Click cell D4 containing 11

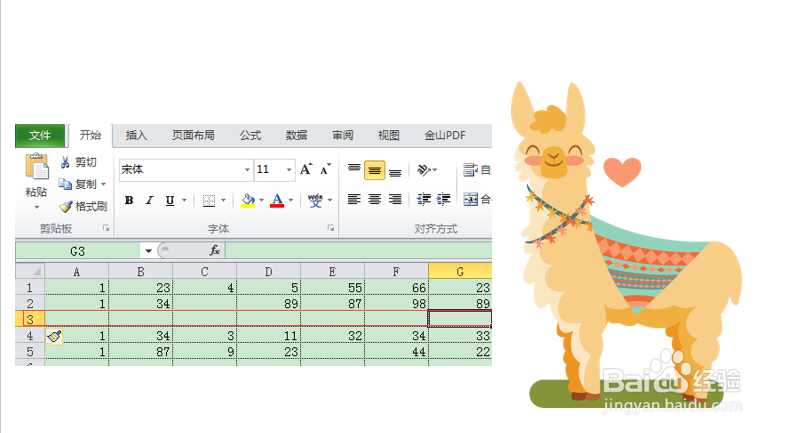click(x=268, y=335)
